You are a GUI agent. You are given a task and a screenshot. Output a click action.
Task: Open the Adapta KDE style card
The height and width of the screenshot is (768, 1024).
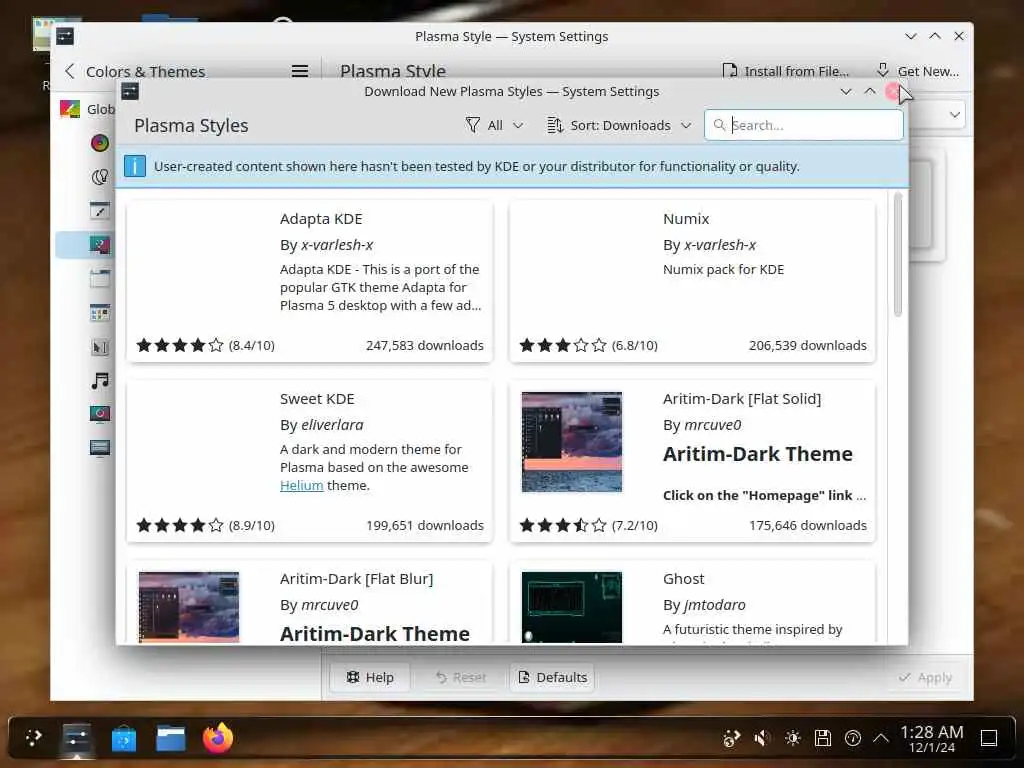(310, 281)
